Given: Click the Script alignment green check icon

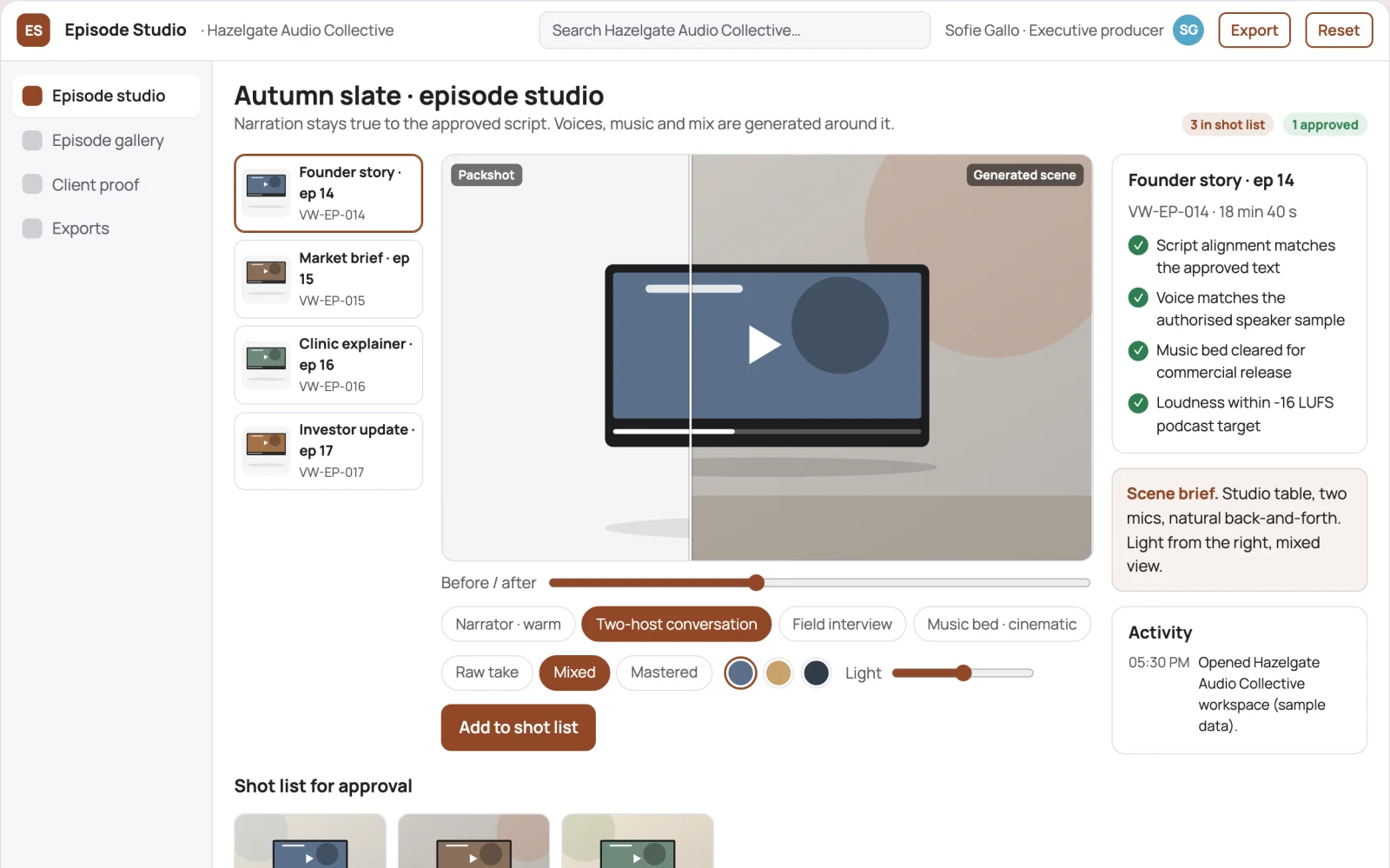Looking at the screenshot, I should coord(1138,246).
